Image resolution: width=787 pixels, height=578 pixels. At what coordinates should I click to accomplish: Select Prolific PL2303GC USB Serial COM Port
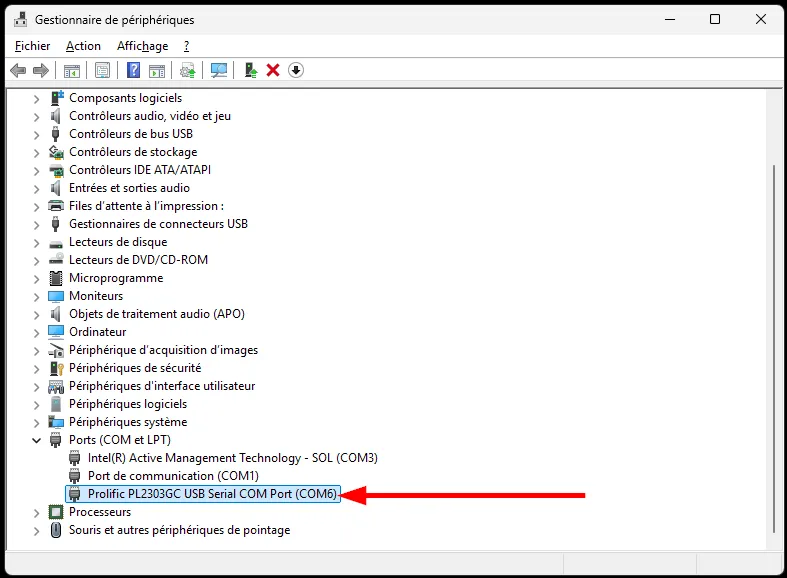pyautogui.click(x=212, y=494)
